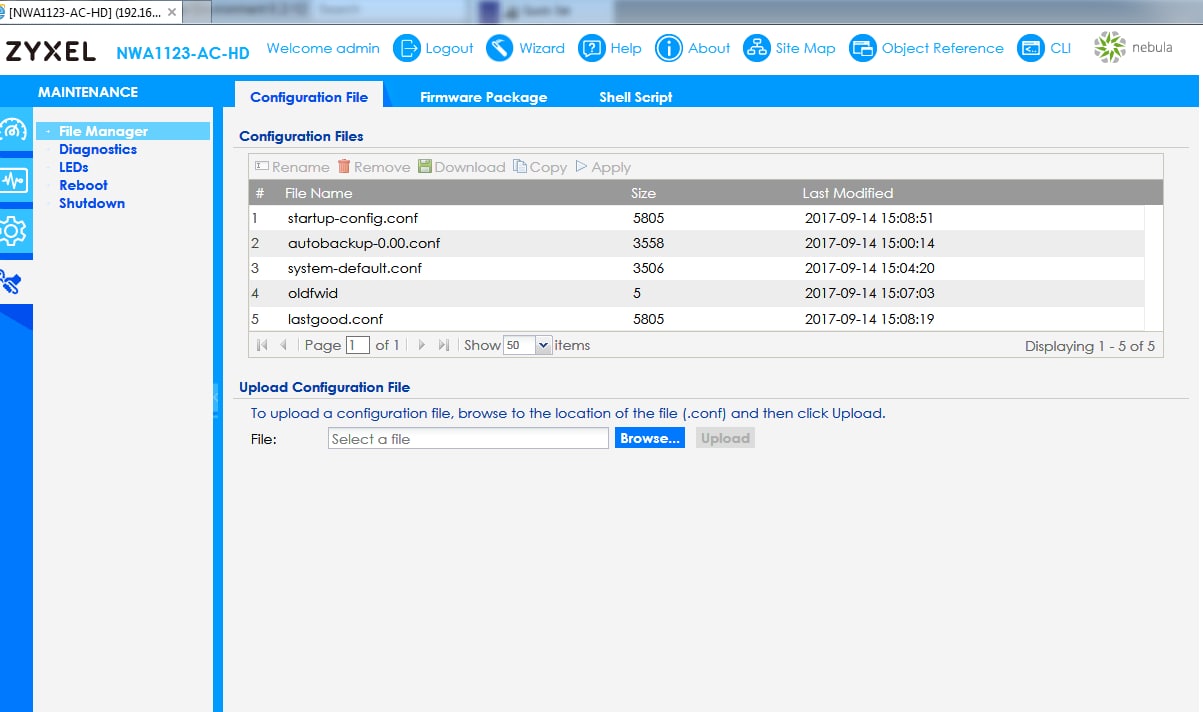This screenshot has width=1203, height=712.
Task: Click the Copy toolbar button
Action: click(540, 167)
